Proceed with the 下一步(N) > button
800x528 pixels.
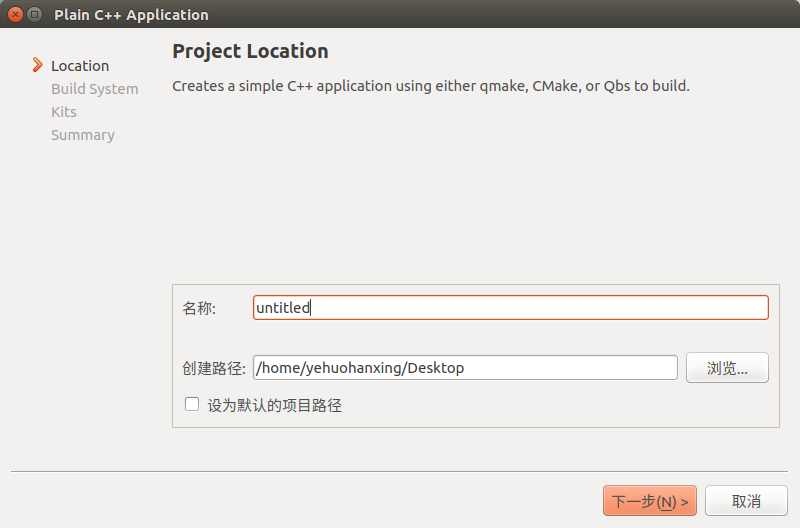pos(649,501)
